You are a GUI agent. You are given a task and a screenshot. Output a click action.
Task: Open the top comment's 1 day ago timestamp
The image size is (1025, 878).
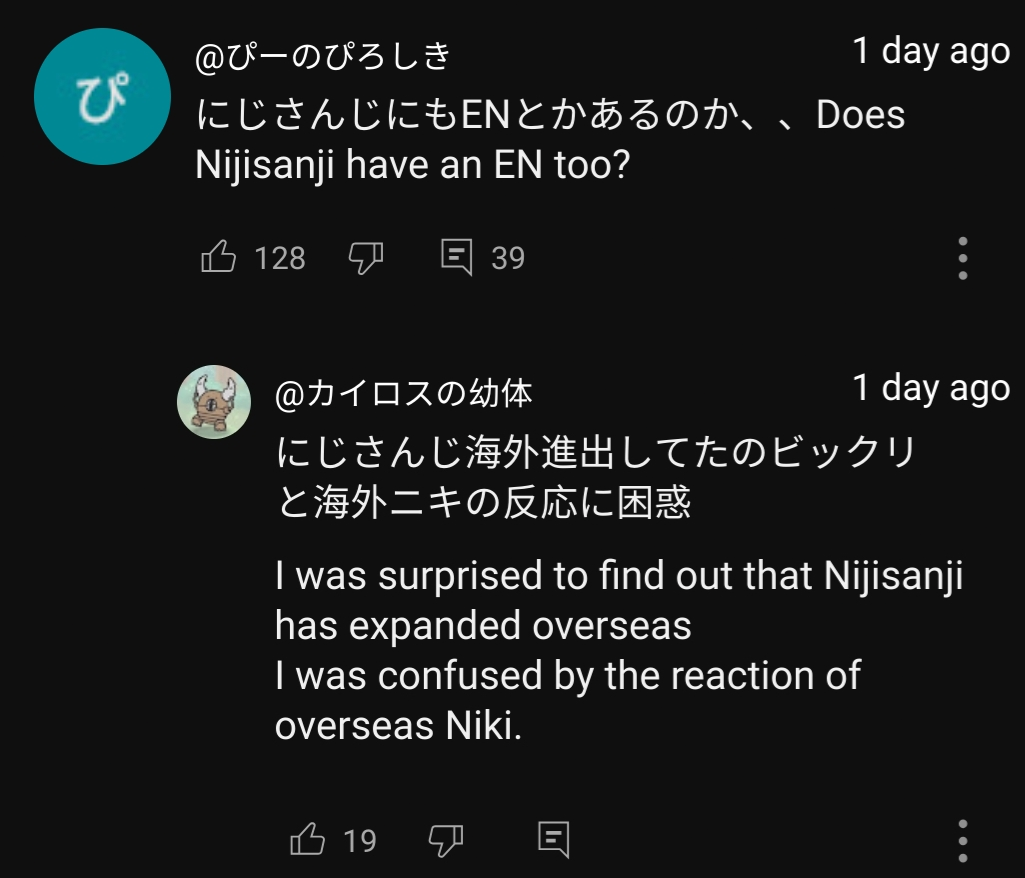[x=932, y=51]
